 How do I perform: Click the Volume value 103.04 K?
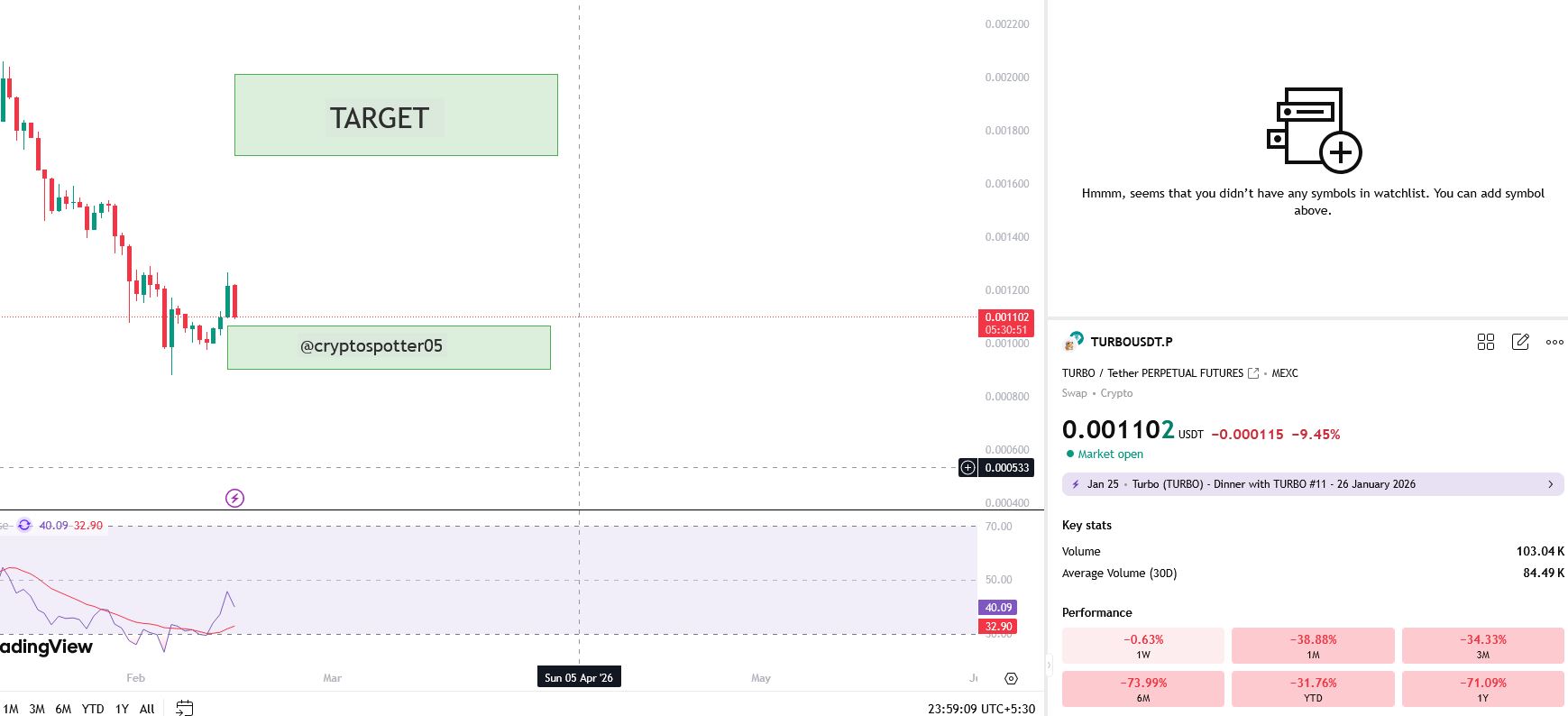pyautogui.click(x=1541, y=551)
